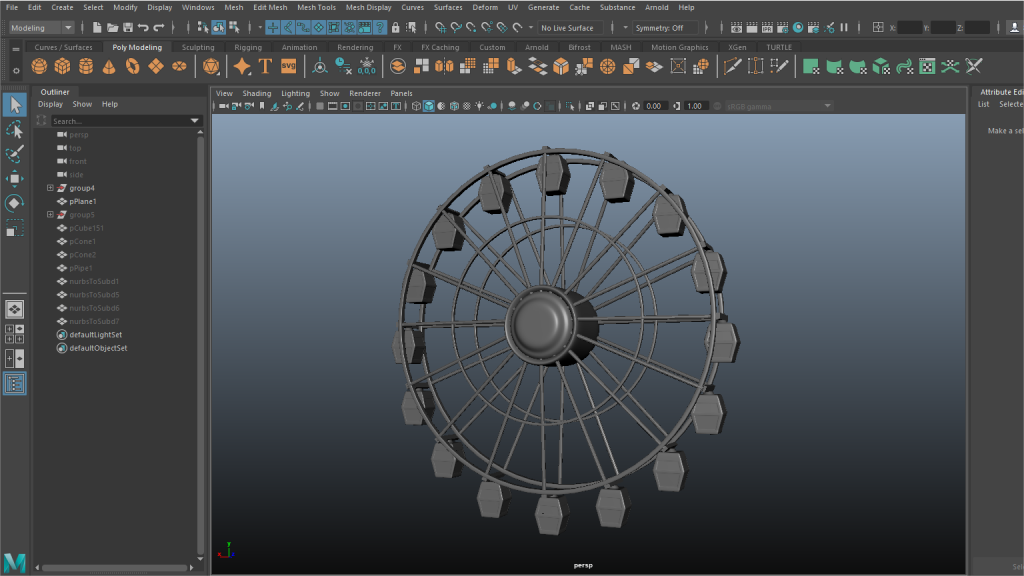Pick the Rotate tool in the toolbox
Image resolution: width=1024 pixels, height=576 pixels.
14,204
